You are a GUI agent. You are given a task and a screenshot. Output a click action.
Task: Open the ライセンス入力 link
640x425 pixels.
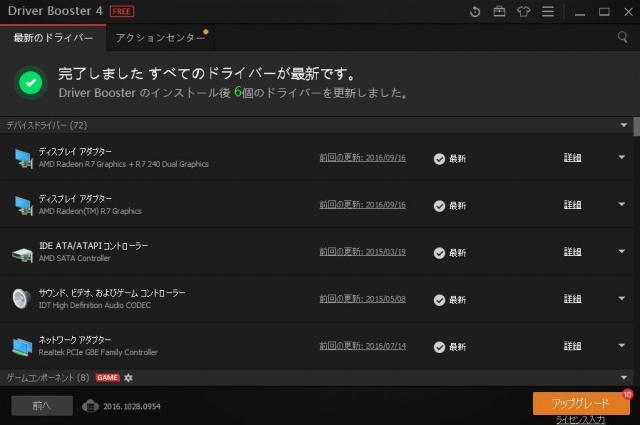pyautogui.click(x=580, y=420)
